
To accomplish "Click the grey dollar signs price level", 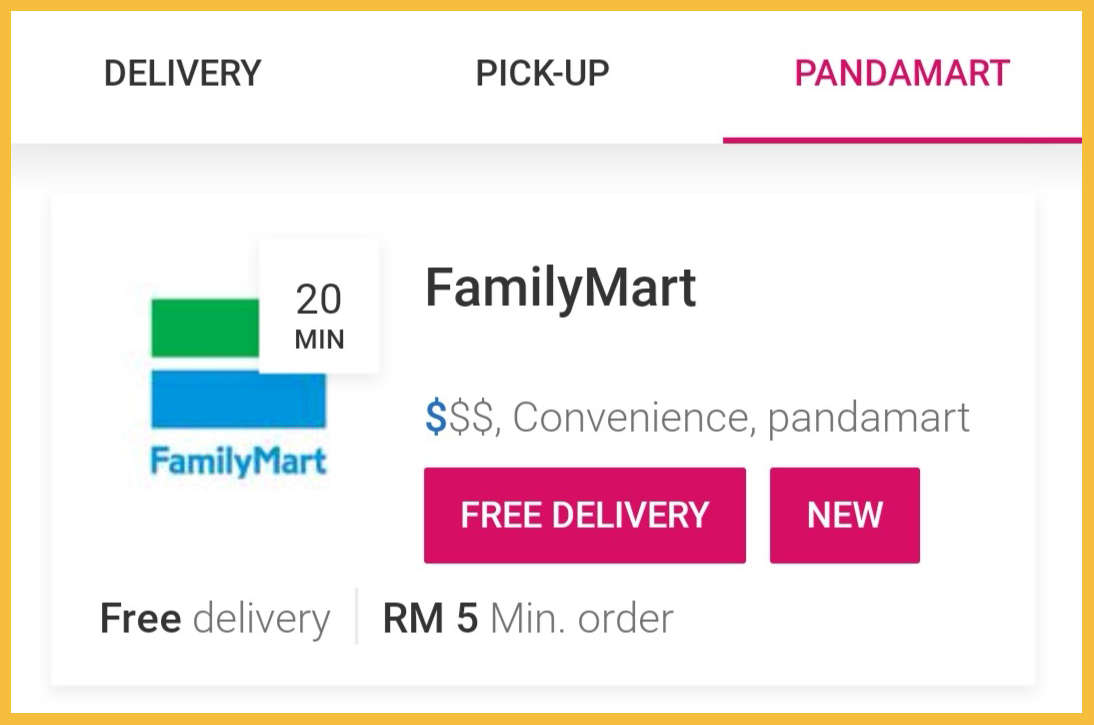I will pos(472,418).
